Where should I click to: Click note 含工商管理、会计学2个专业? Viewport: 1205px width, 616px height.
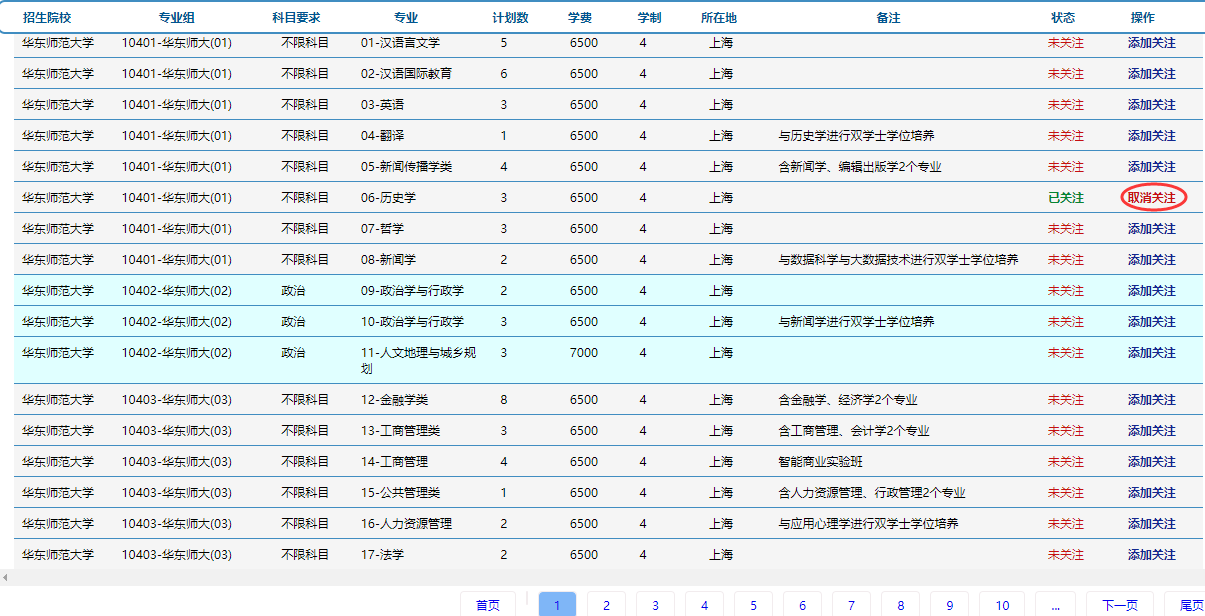point(853,431)
